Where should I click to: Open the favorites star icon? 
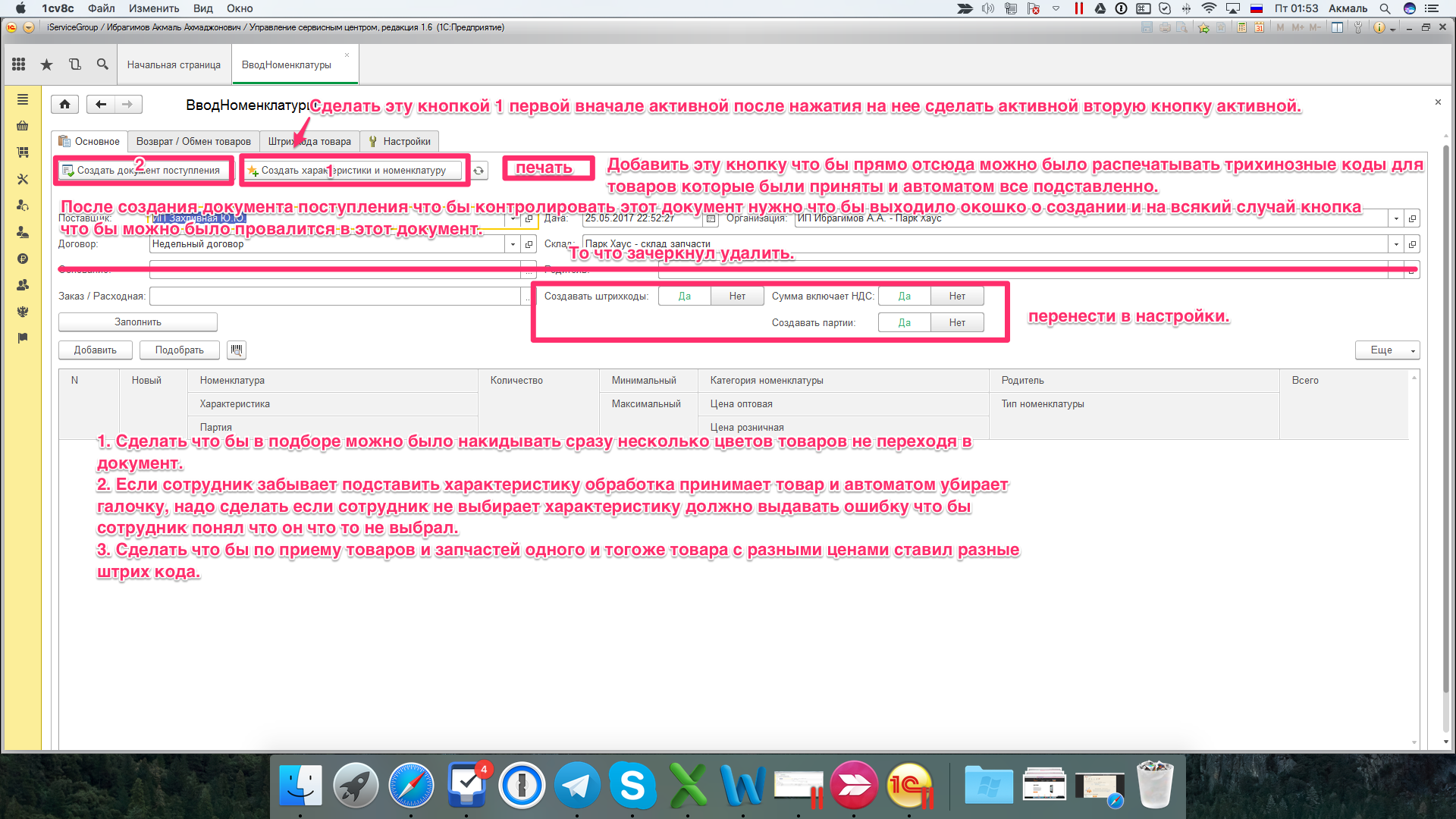(x=46, y=64)
